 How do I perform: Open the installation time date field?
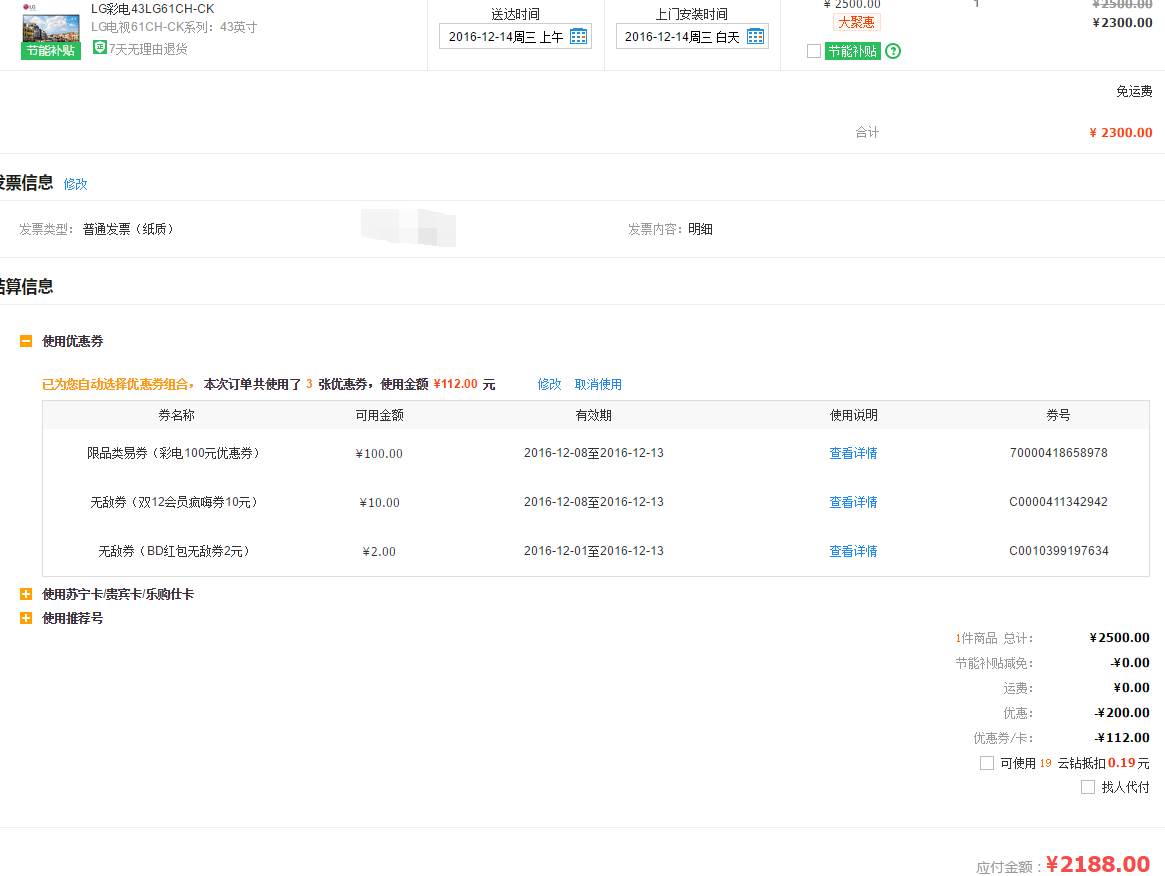[x=692, y=36]
